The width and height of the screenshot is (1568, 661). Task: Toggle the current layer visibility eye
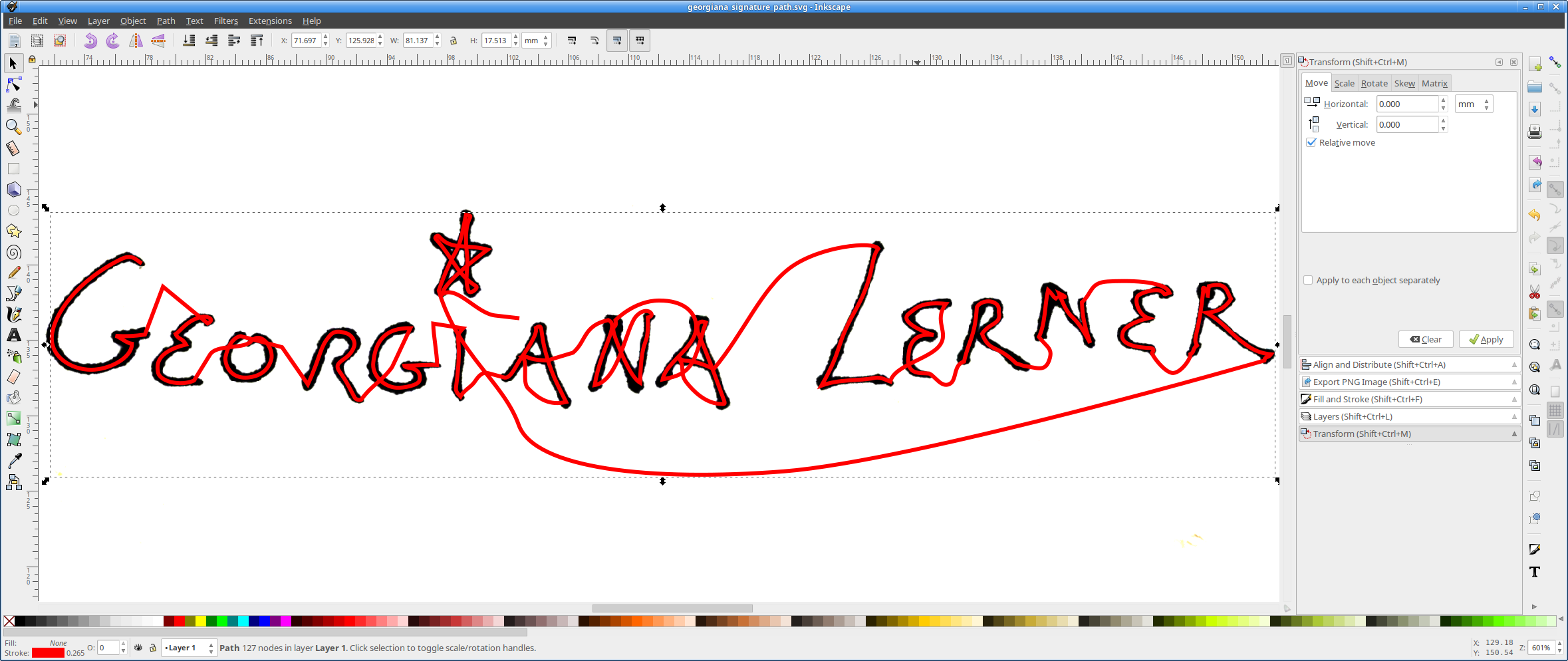point(138,648)
